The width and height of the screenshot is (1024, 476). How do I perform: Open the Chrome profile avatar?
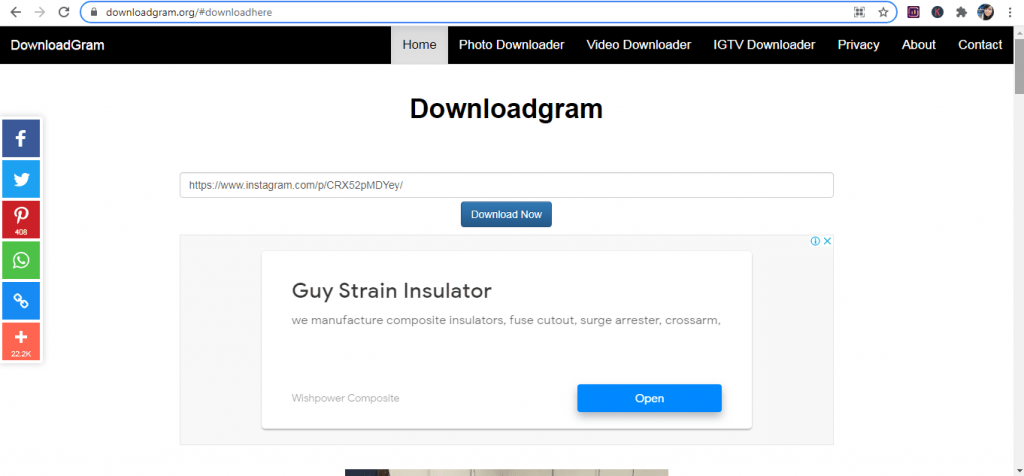point(985,12)
